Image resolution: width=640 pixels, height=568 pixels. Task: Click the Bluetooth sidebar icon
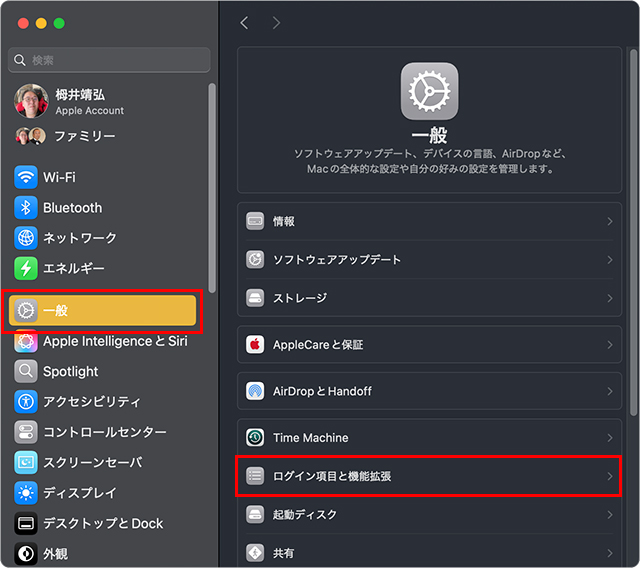26,208
